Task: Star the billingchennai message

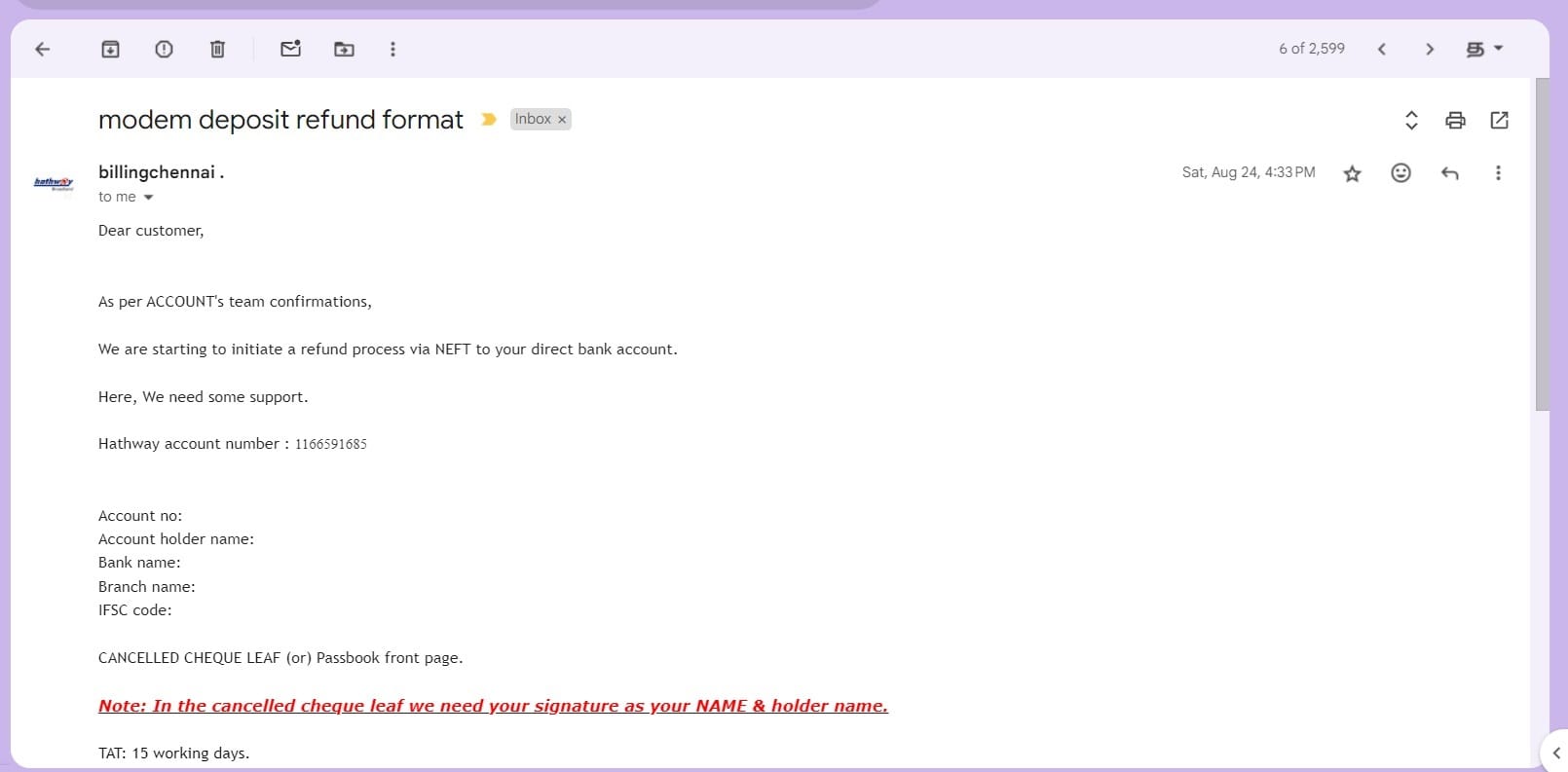Action: 1352,173
